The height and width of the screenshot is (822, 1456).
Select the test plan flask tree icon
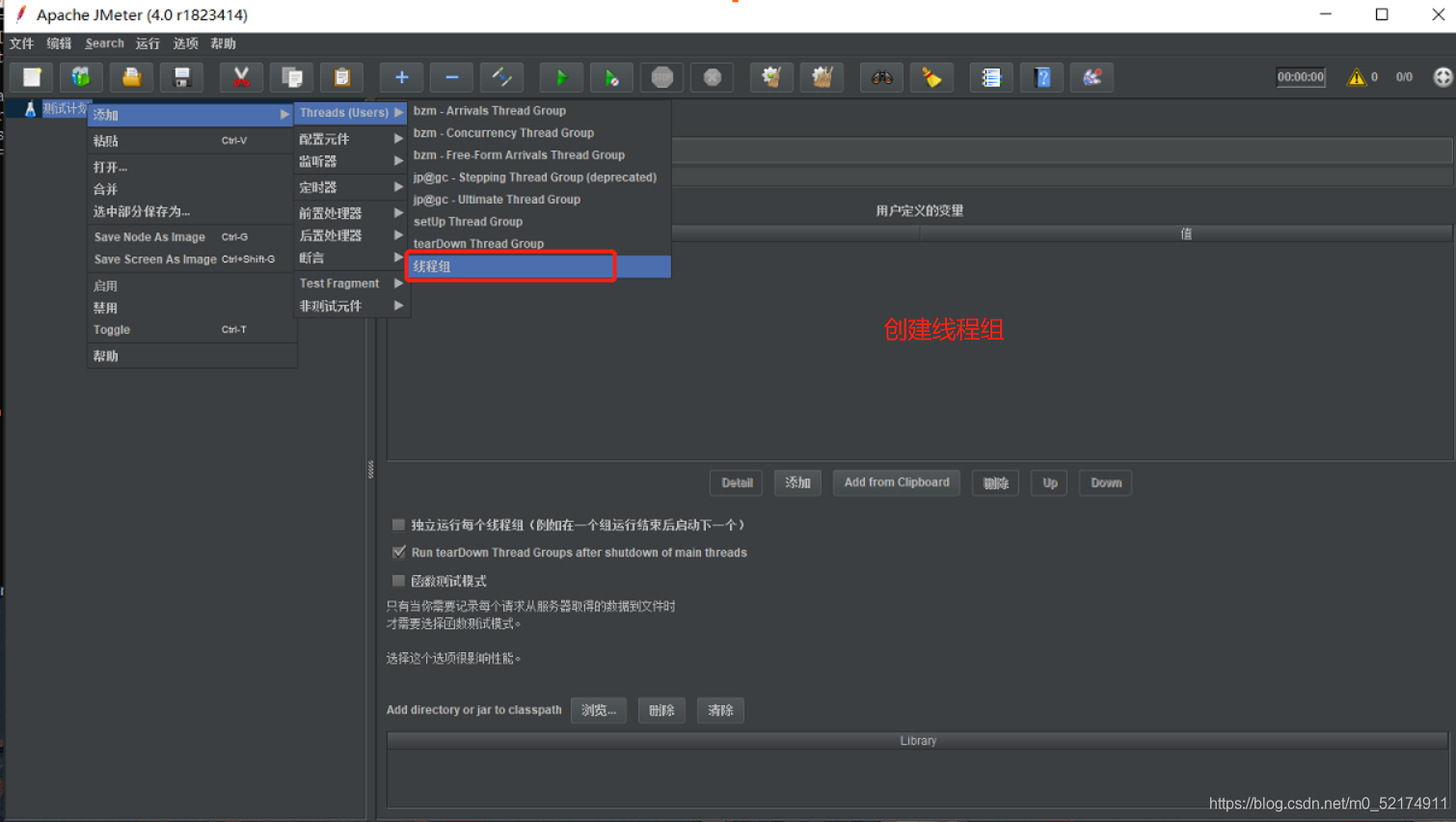point(30,109)
